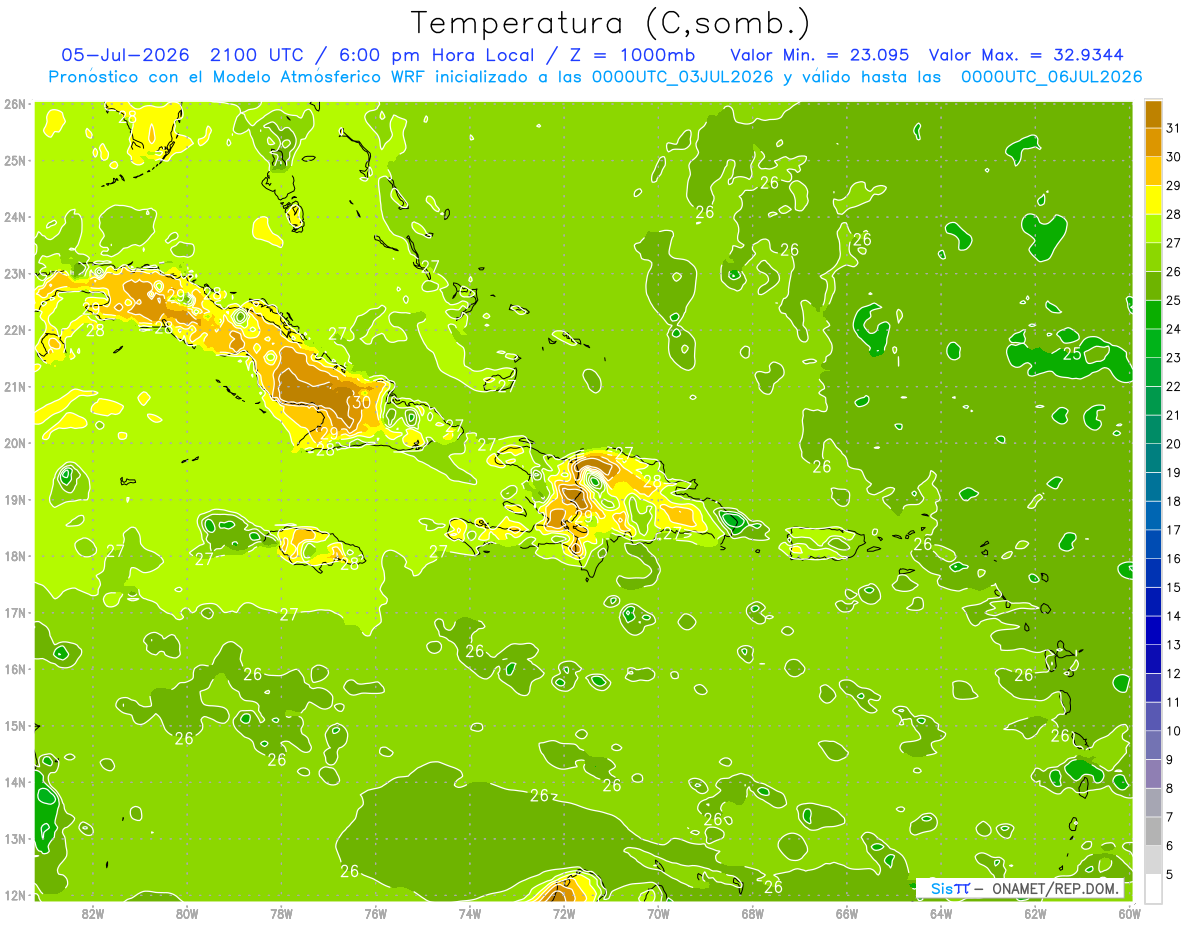Click the latitude axis label "12N"
The height and width of the screenshot is (927, 1200).
[x=15, y=895]
